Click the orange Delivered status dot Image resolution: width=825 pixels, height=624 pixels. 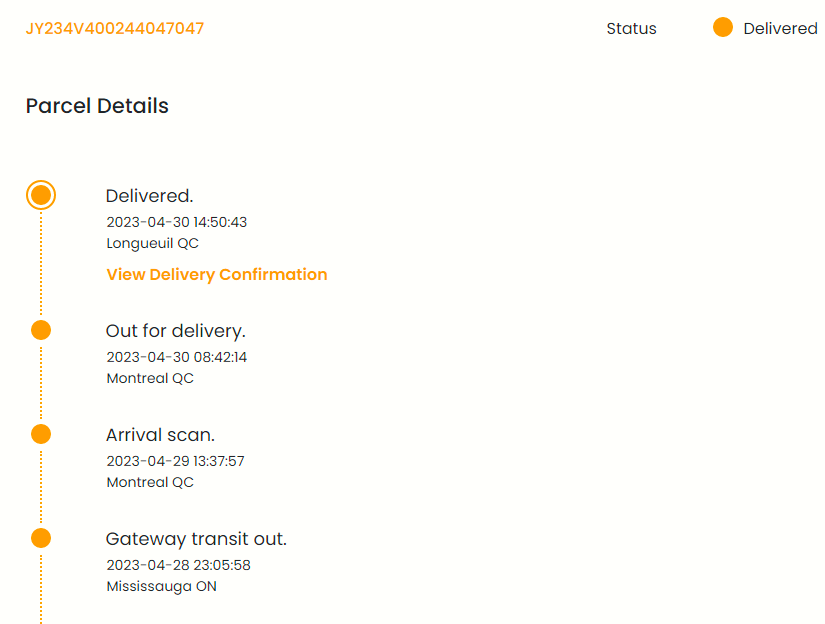tap(723, 28)
